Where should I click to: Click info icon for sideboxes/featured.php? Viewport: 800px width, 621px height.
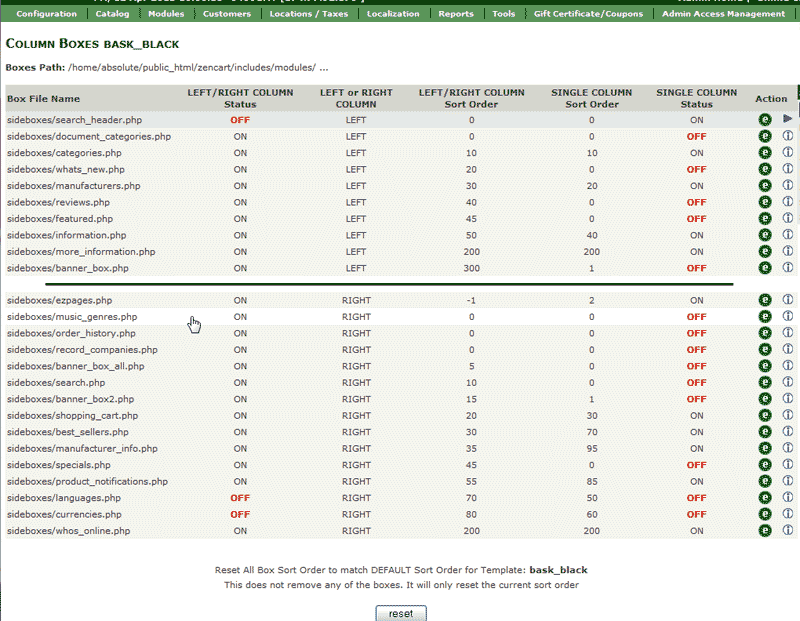click(787, 218)
